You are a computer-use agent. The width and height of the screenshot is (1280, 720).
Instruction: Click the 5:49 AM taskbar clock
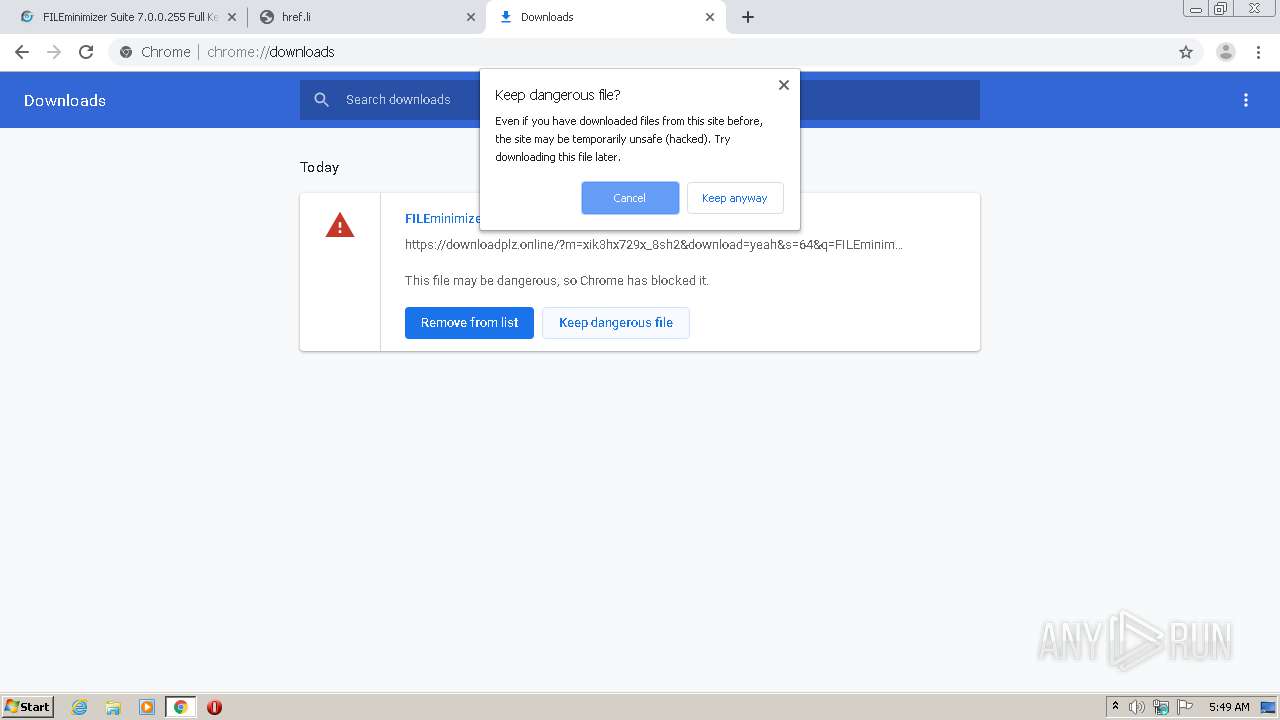1229,707
